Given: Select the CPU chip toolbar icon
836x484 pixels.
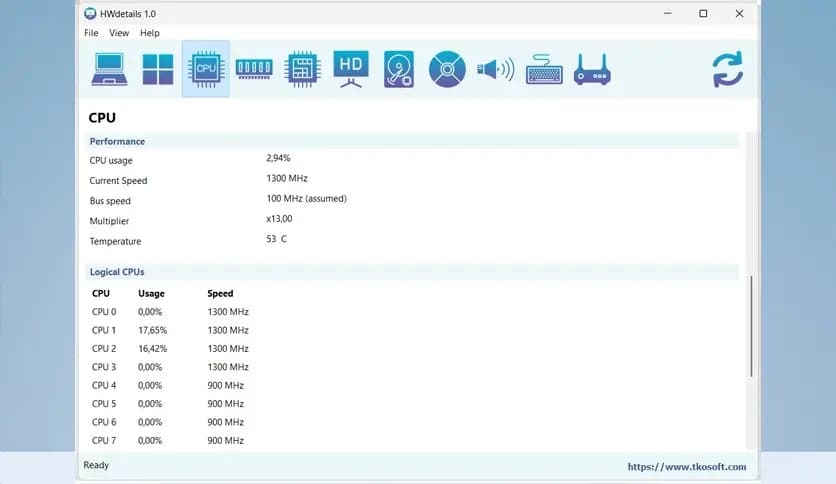Looking at the screenshot, I should (206, 69).
